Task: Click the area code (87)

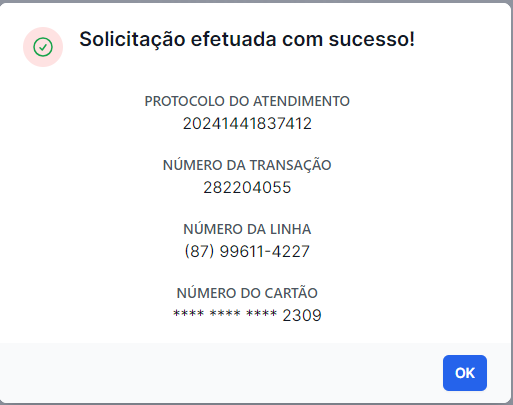Action: click(199, 251)
